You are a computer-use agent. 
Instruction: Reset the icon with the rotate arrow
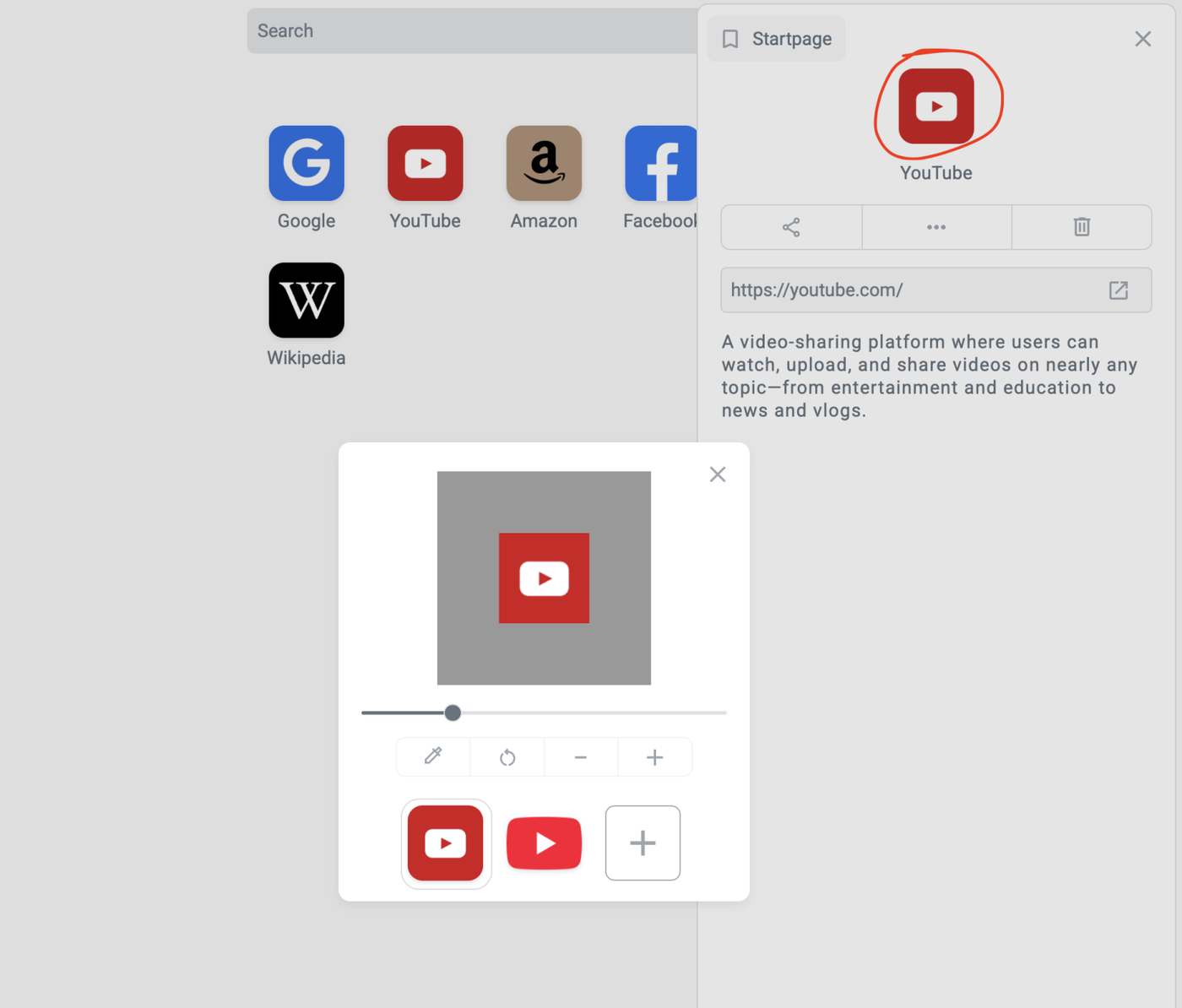tap(507, 756)
